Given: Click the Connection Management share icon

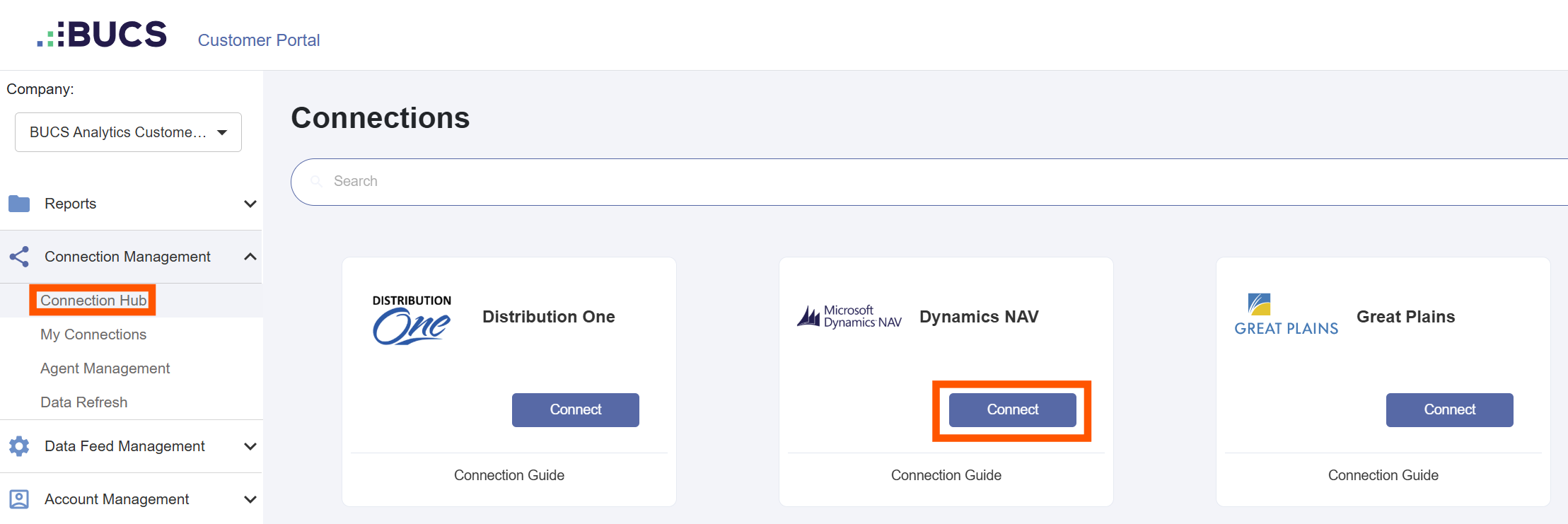Looking at the screenshot, I should [19, 257].
